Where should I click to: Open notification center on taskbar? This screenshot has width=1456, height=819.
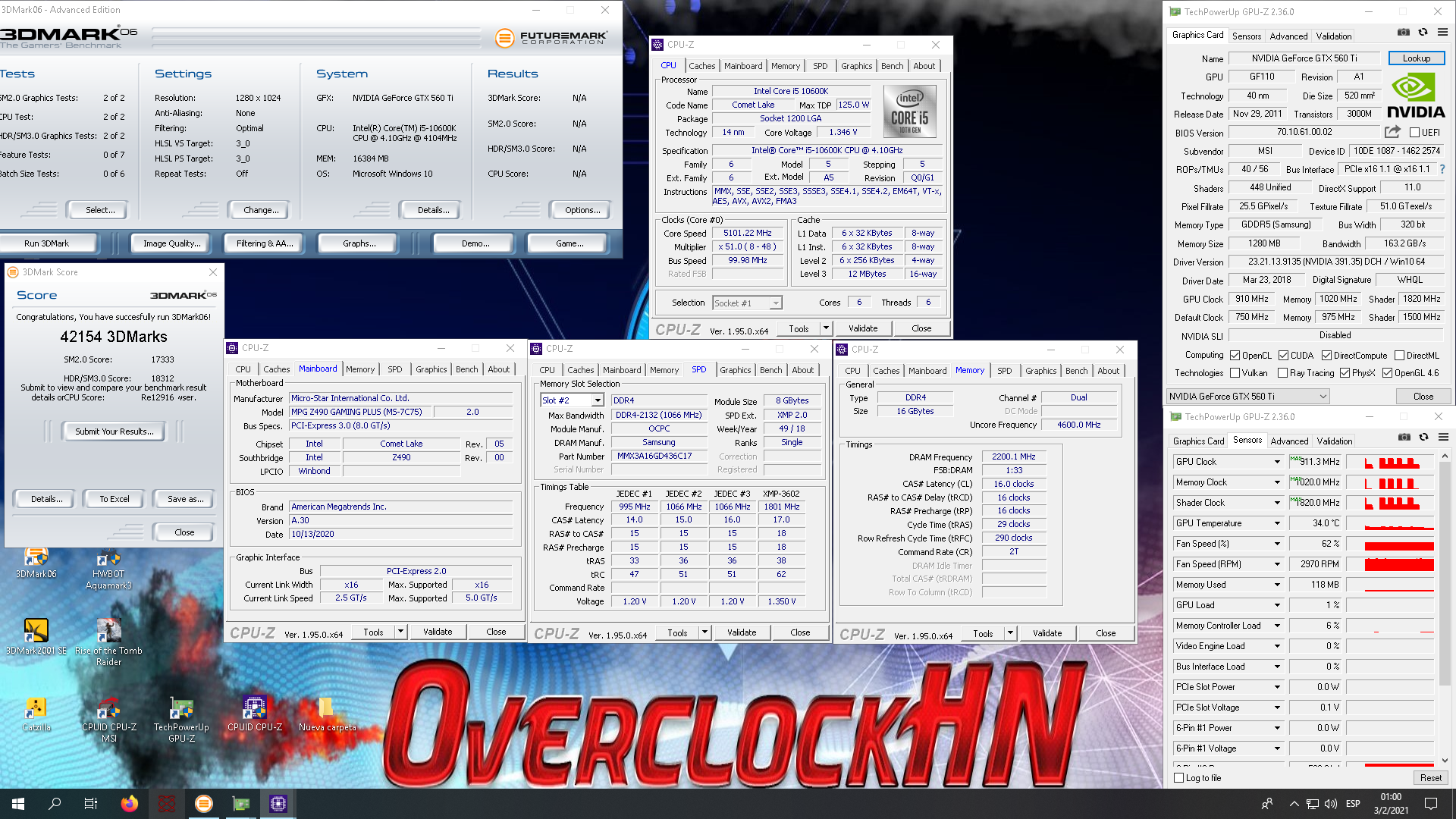pyautogui.click(x=1431, y=804)
